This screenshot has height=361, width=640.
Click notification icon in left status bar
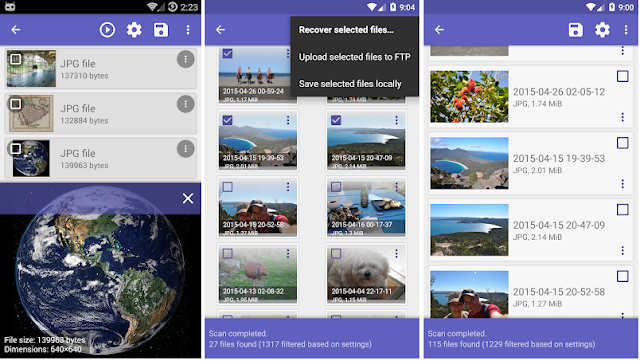[x=9, y=6]
